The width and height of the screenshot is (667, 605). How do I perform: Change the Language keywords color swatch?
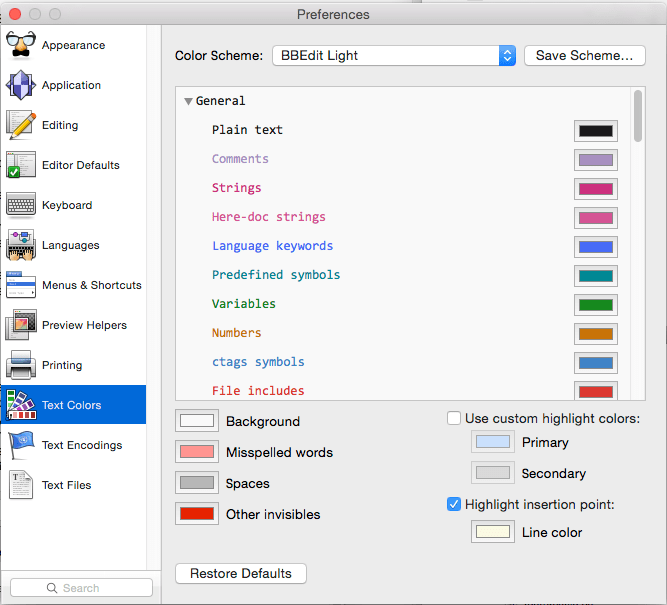(596, 246)
